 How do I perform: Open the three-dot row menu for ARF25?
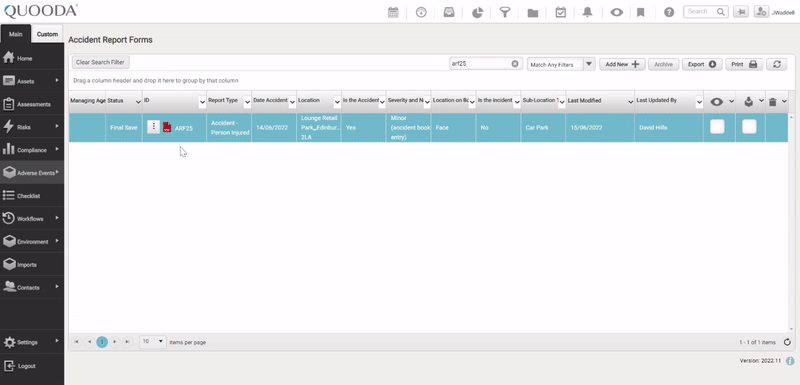coord(154,127)
